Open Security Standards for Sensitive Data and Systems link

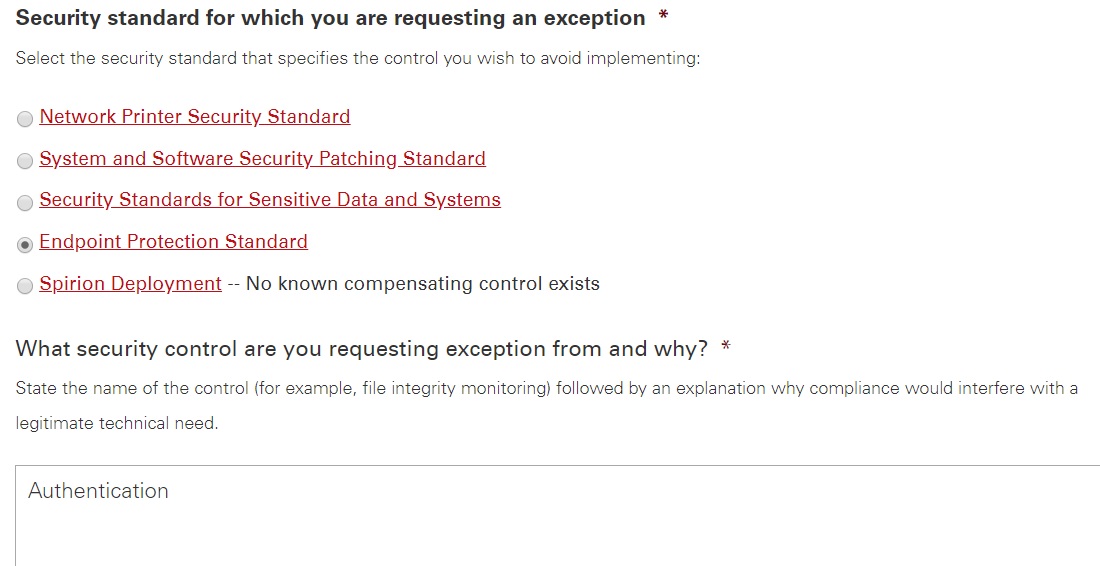(270, 200)
